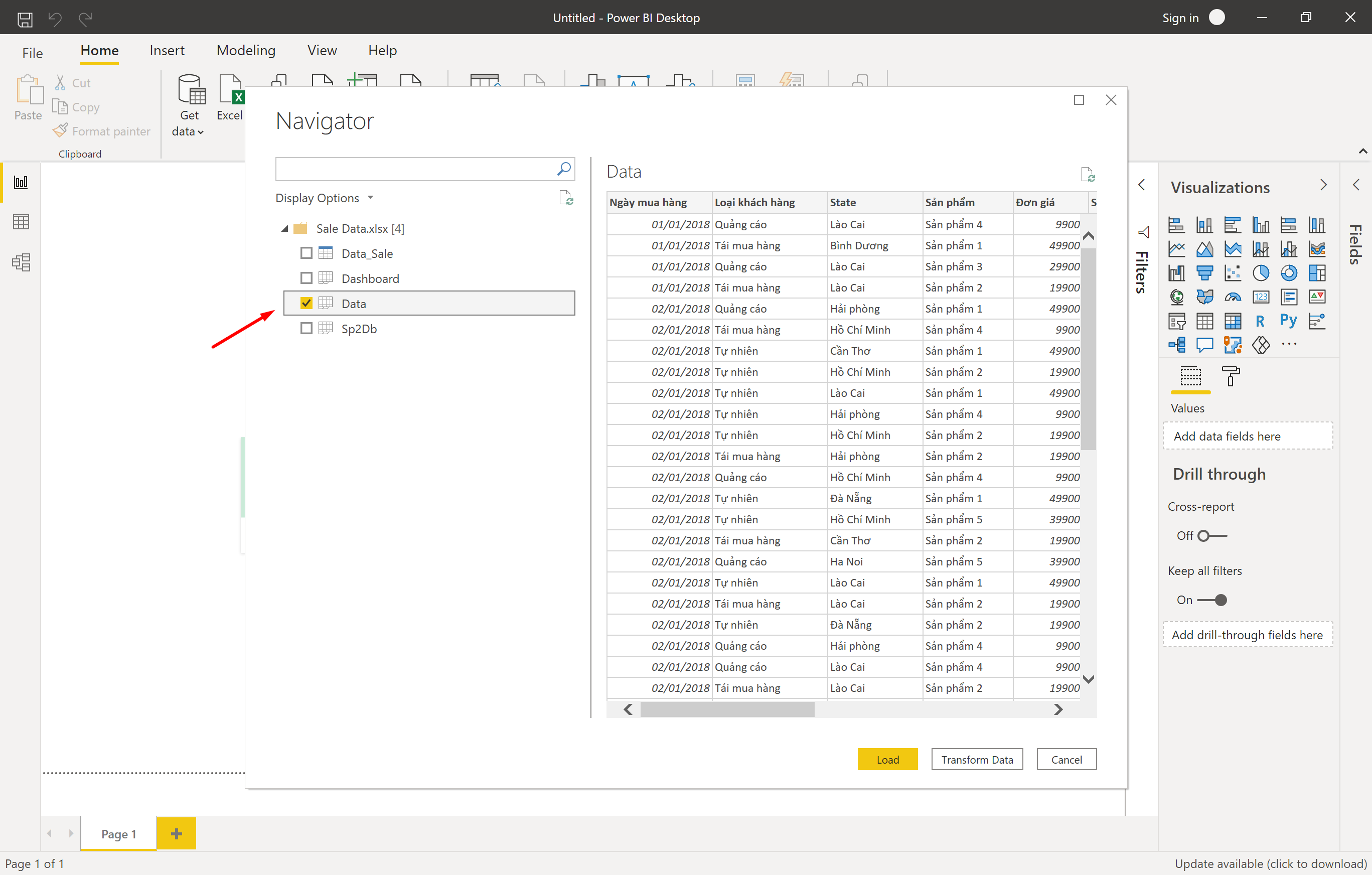Switch to the Insert ribbon tab
Image resolution: width=1372 pixels, height=875 pixels.
click(x=167, y=51)
